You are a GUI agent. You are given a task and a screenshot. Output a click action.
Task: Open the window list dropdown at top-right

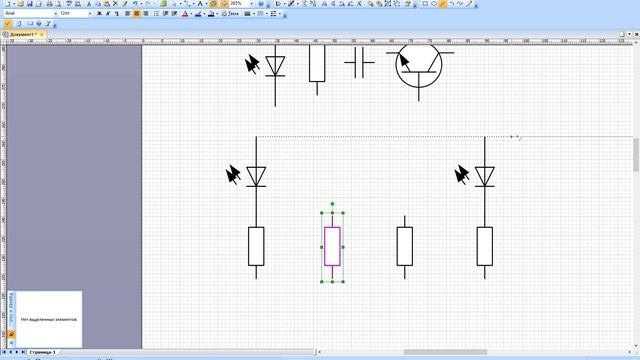(629, 34)
